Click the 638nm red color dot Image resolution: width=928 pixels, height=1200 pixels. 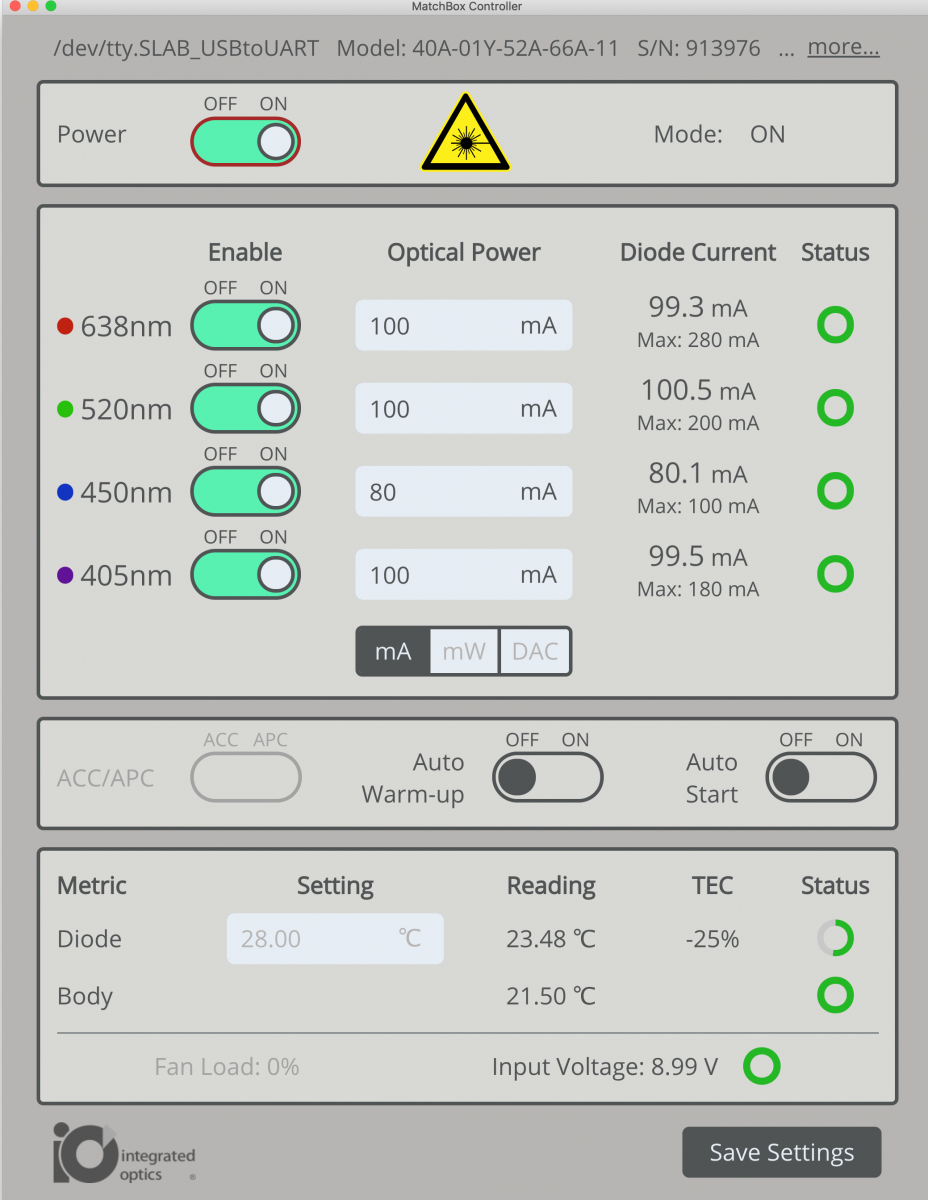point(66,326)
